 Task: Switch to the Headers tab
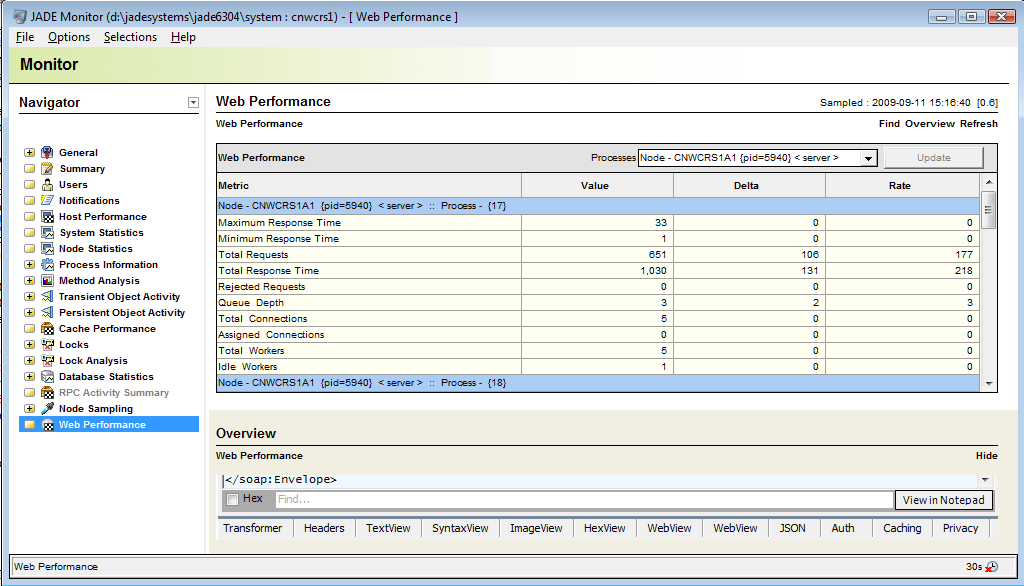324,528
